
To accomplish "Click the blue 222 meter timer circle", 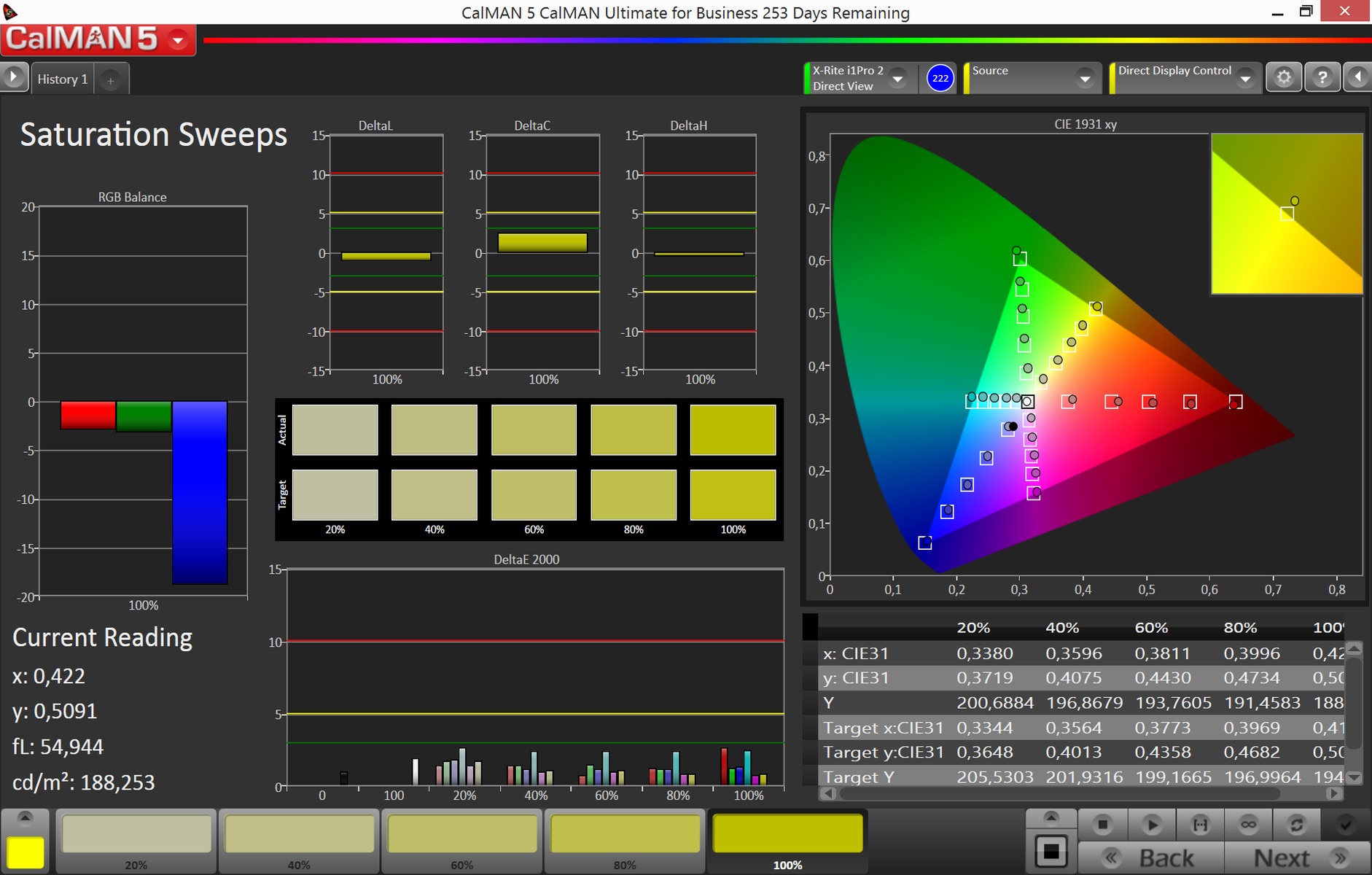I will coord(940,78).
